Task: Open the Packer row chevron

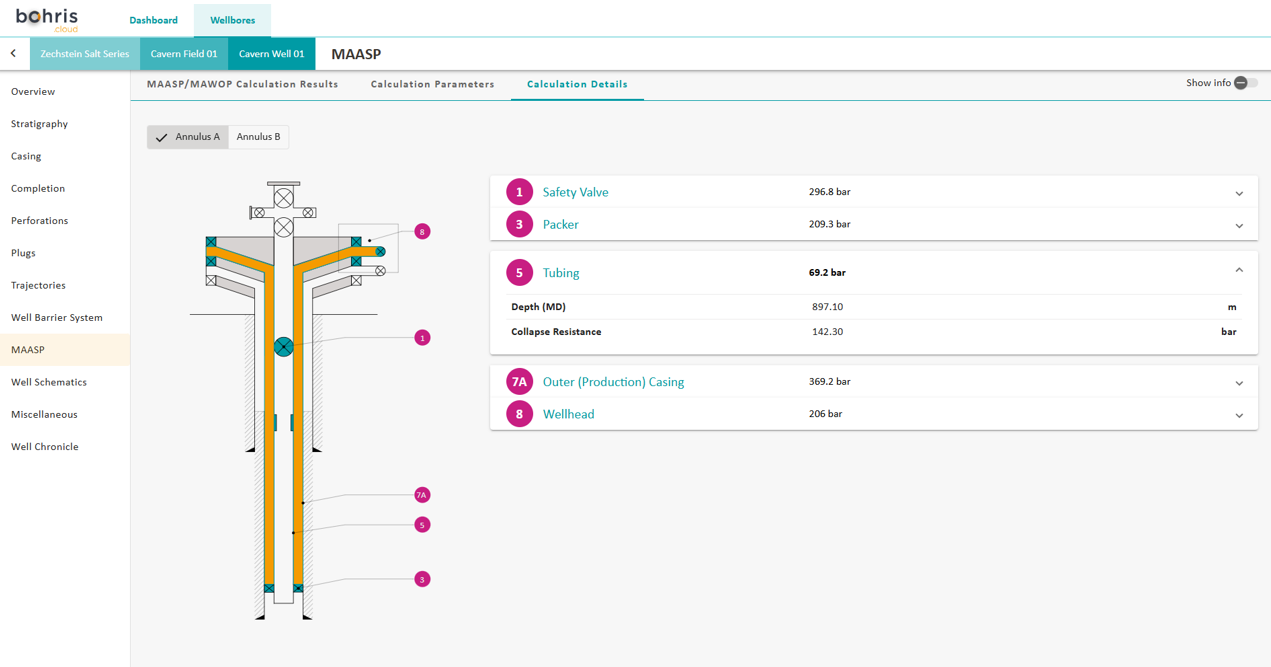Action: point(1238,226)
